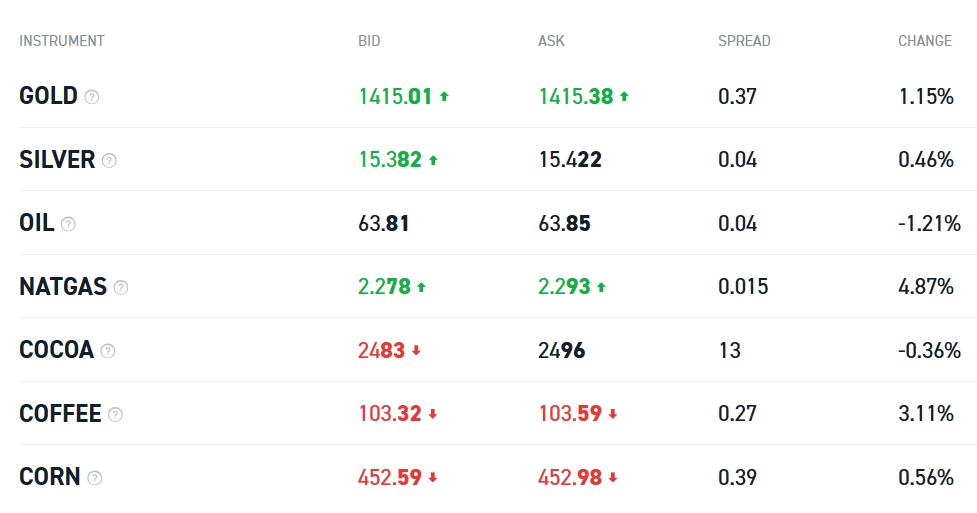Click the CORN ask price 452.98
977x513 pixels.
click(x=569, y=477)
